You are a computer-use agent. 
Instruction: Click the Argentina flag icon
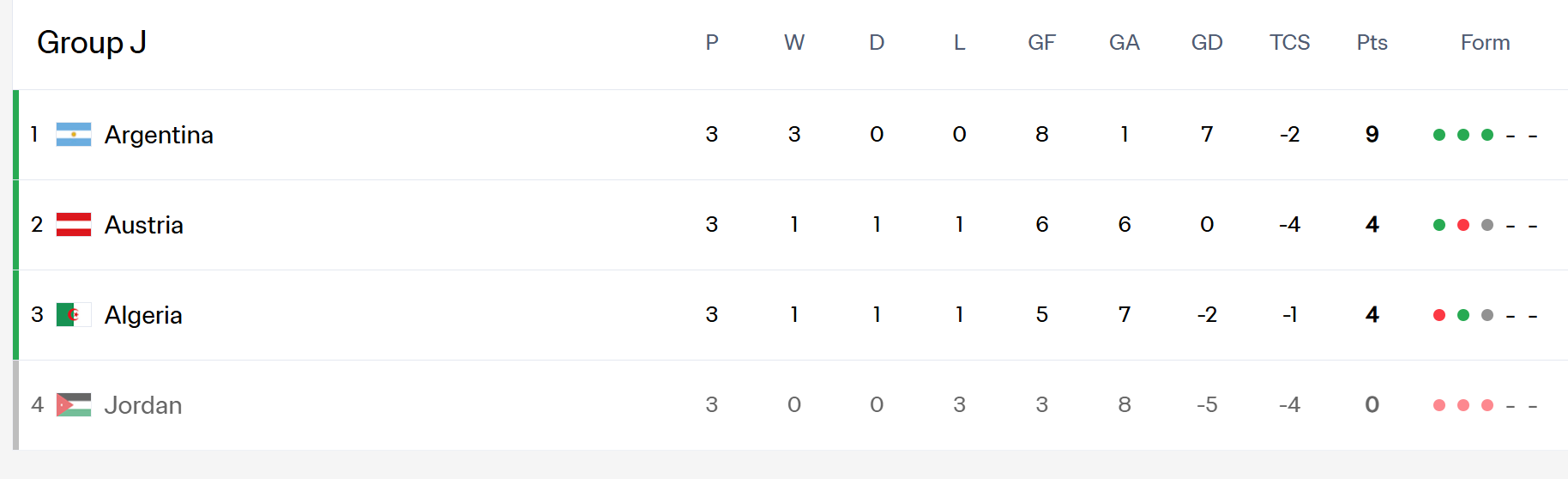tap(74, 135)
